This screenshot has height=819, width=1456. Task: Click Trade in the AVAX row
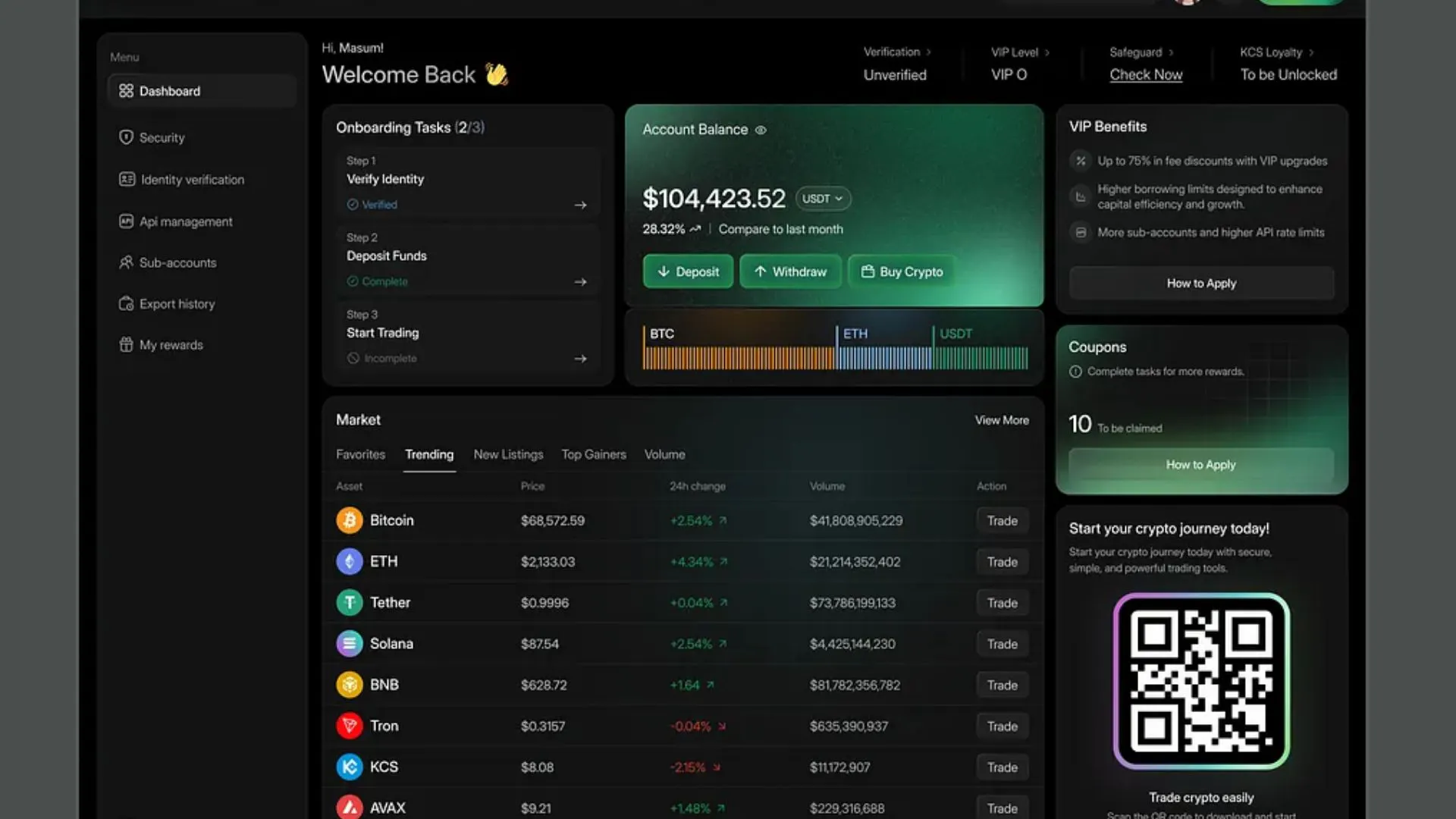click(x=1002, y=808)
